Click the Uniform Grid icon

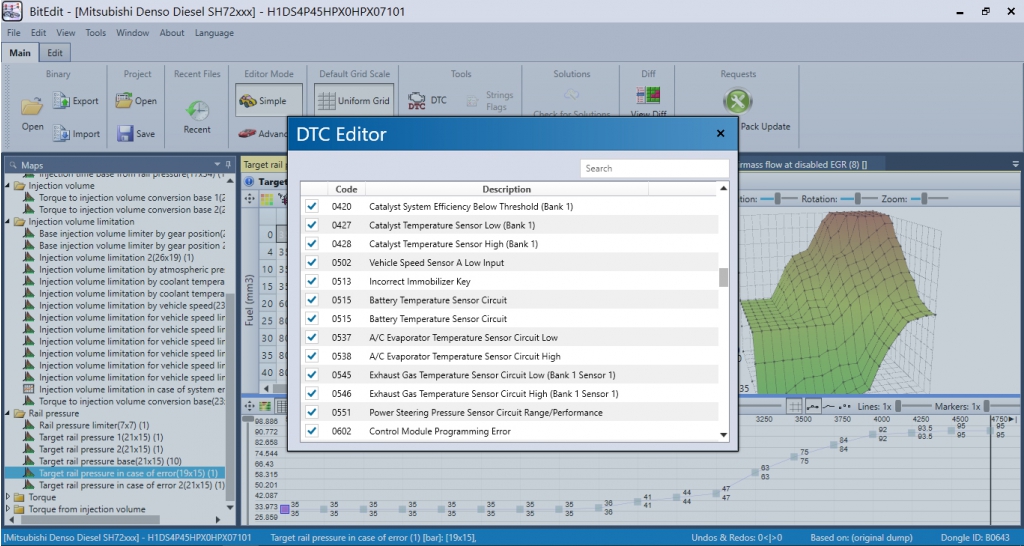tap(326, 101)
